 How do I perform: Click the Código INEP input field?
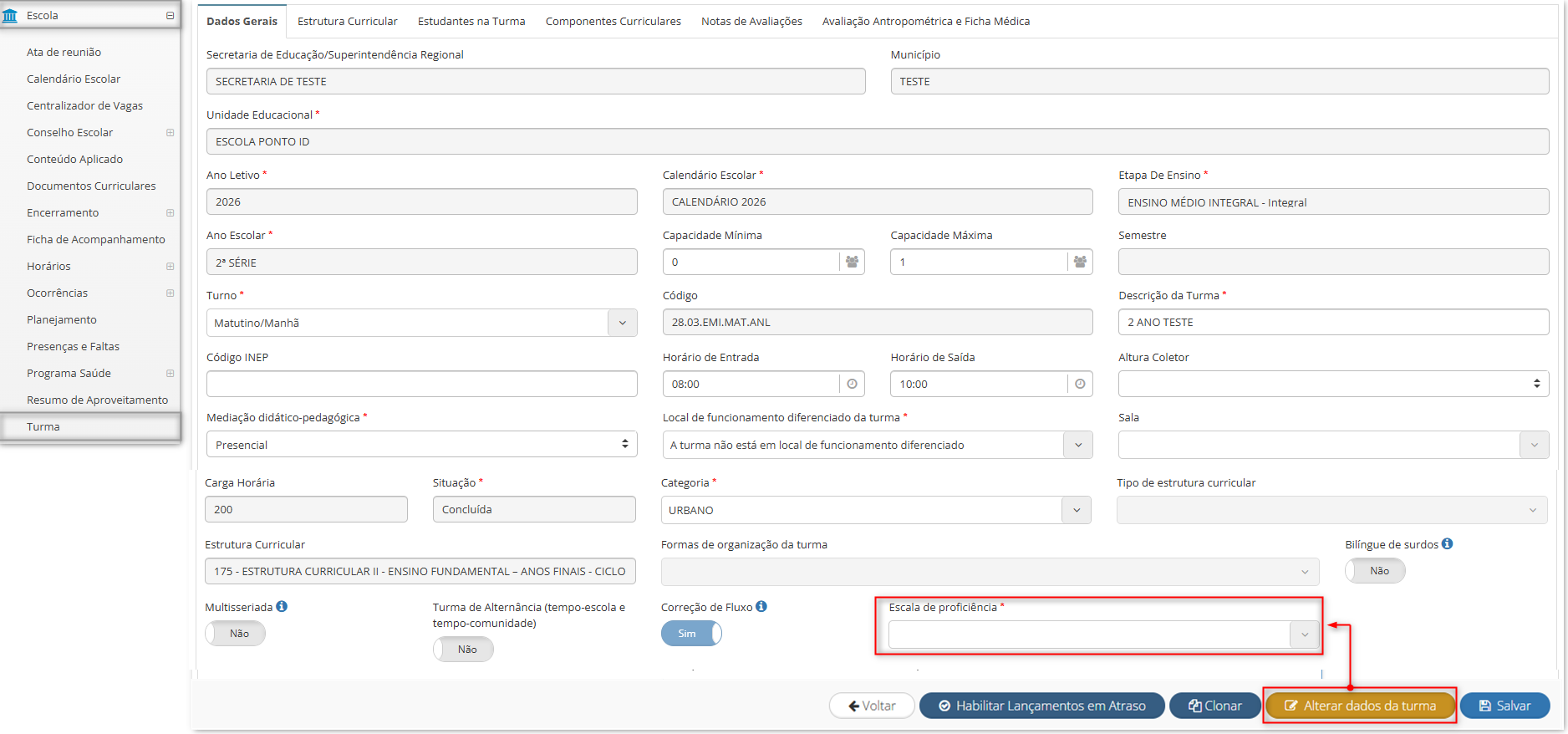[421, 384]
